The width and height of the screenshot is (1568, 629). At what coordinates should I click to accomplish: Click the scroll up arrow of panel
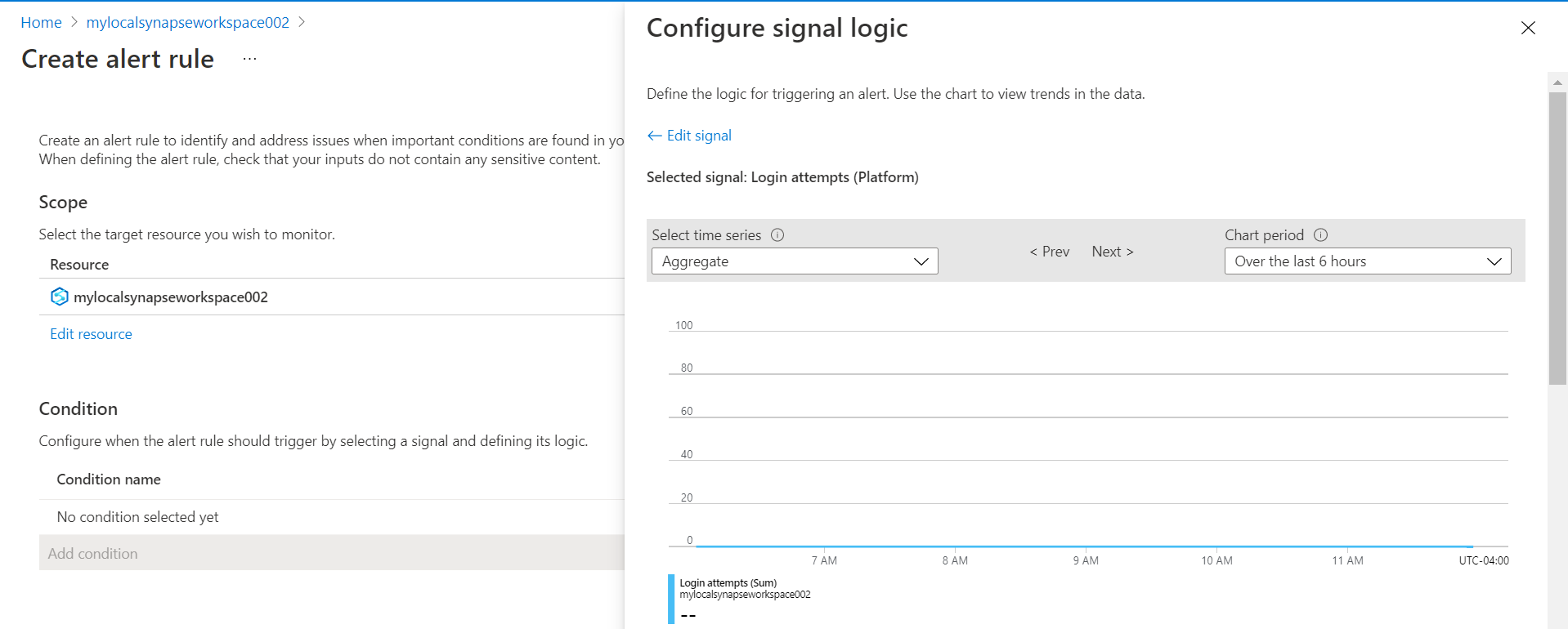pyautogui.click(x=1557, y=83)
